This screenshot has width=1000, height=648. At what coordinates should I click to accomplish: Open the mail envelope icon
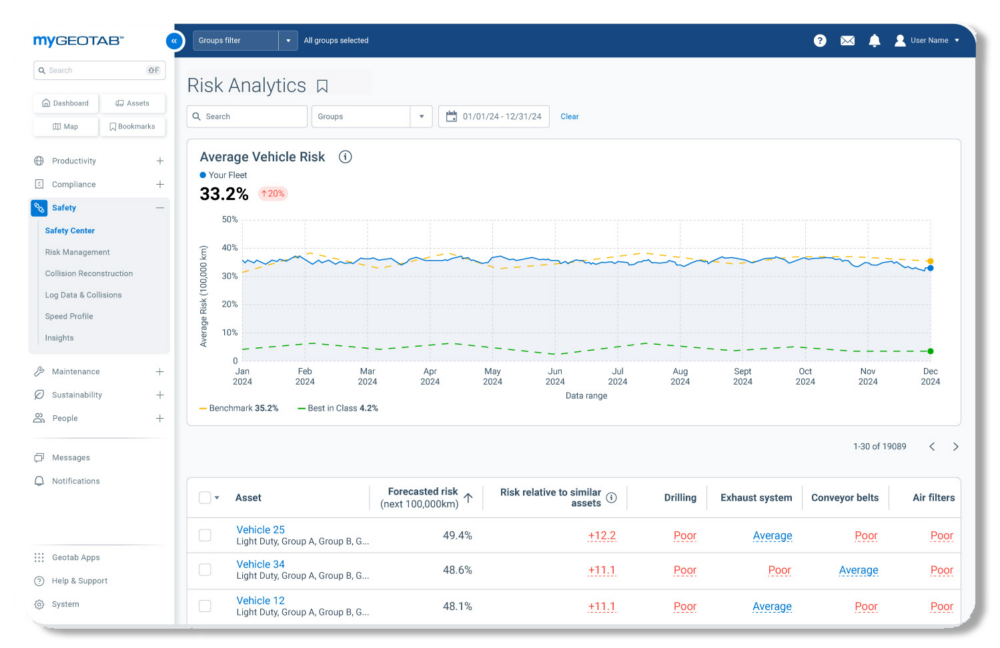click(847, 41)
